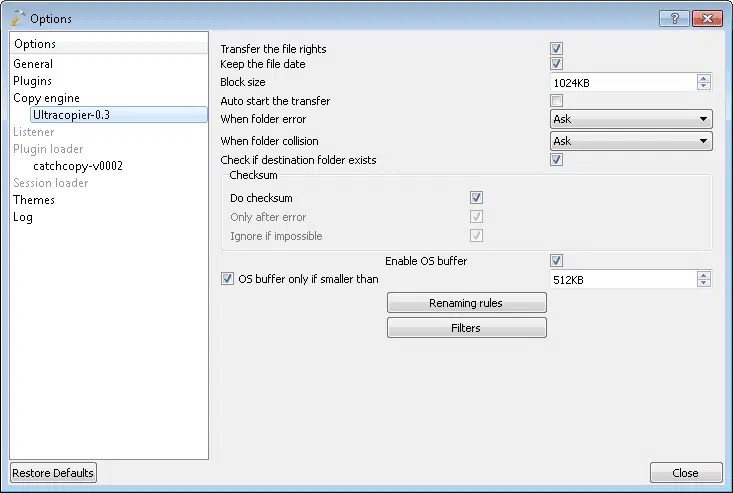Toggle Transfer the file rights checkbox
733x493 pixels.
(556, 49)
